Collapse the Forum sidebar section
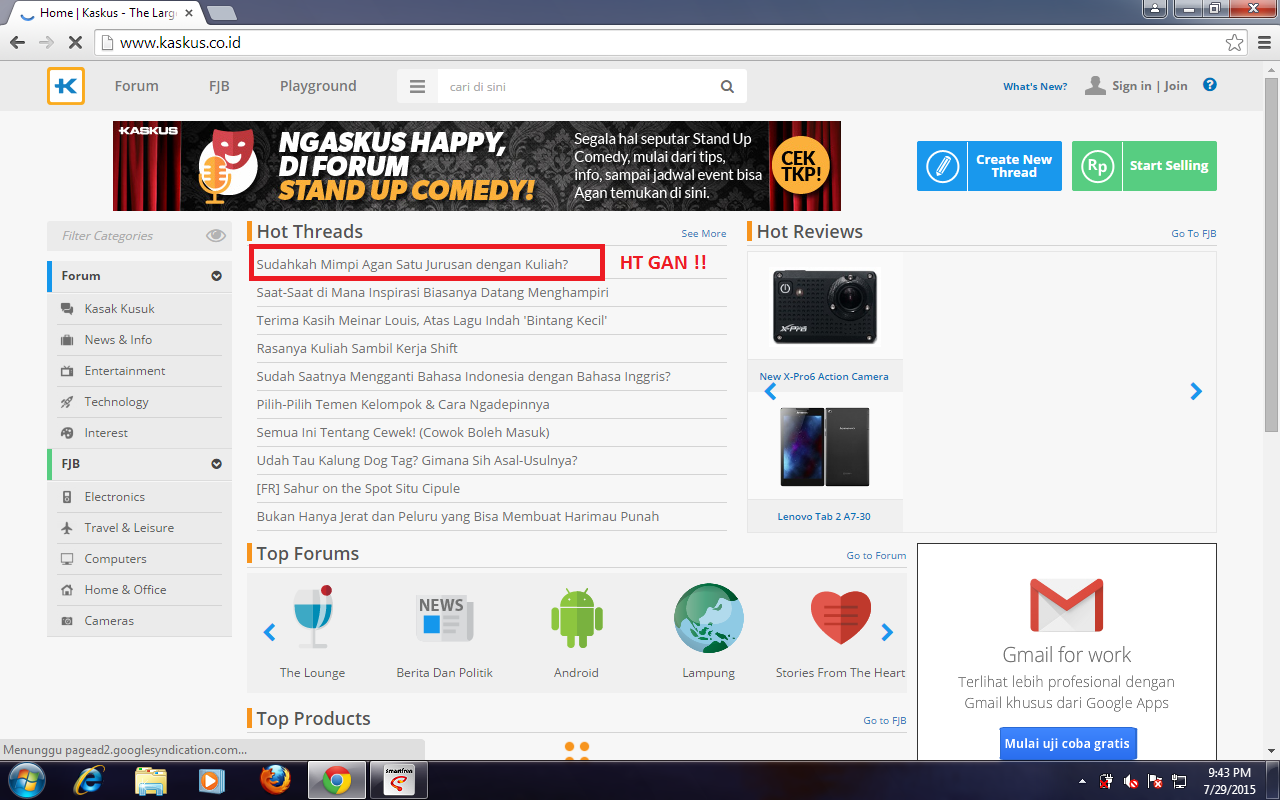The image size is (1280, 800). pos(216,276)
